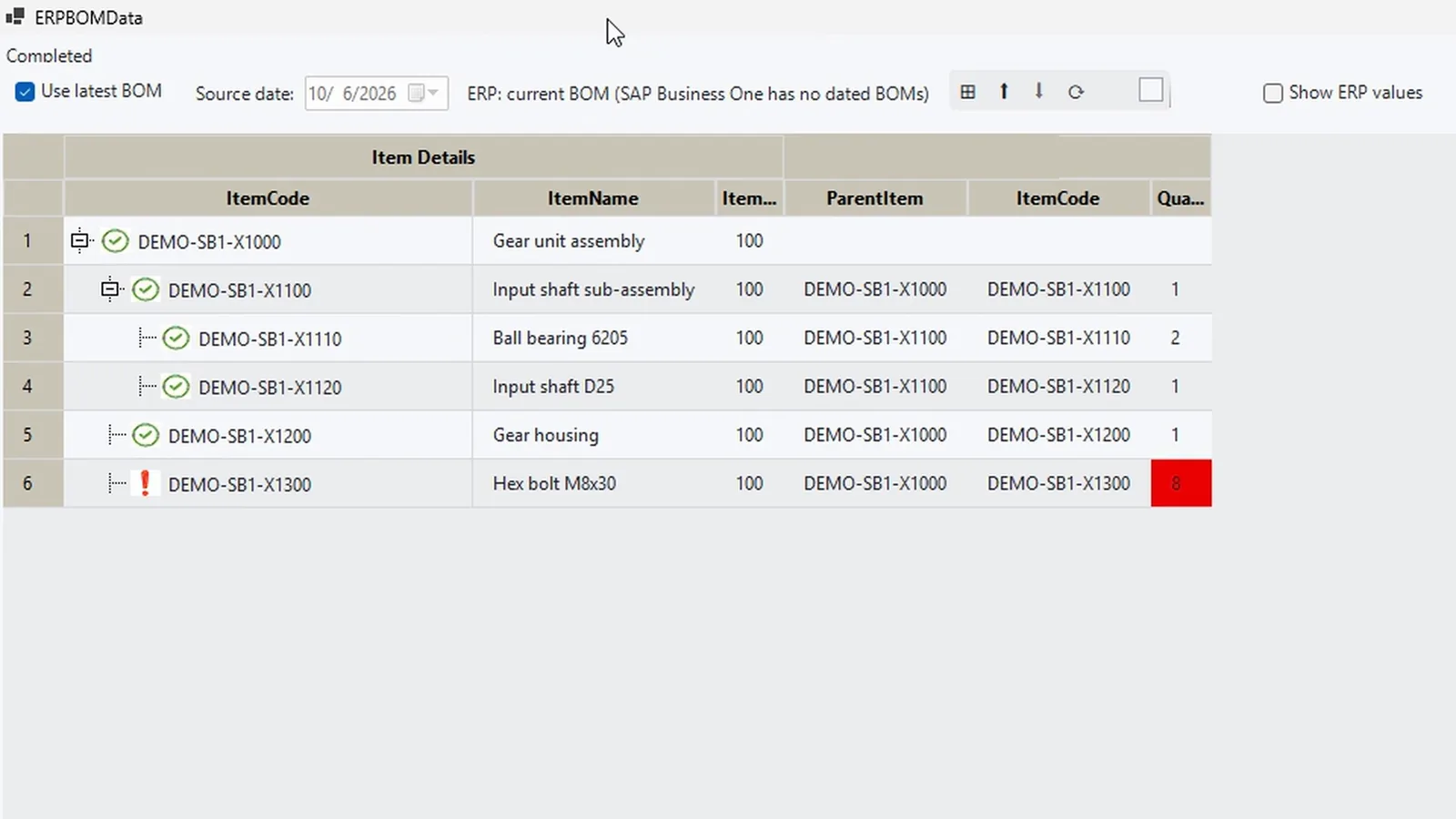Open the Source date calendar dropdown
Screen dimensions: 1456x819
(x=424, y=93)
